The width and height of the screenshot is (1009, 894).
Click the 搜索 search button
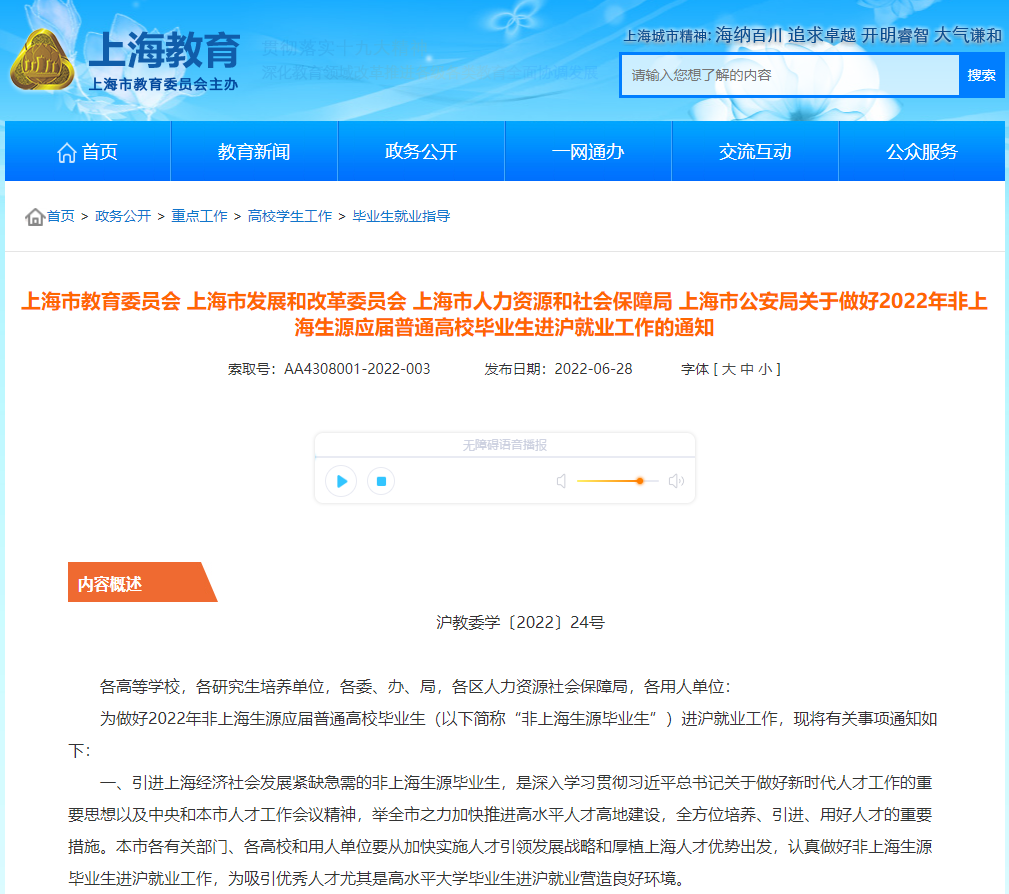[x=981, y=75]
